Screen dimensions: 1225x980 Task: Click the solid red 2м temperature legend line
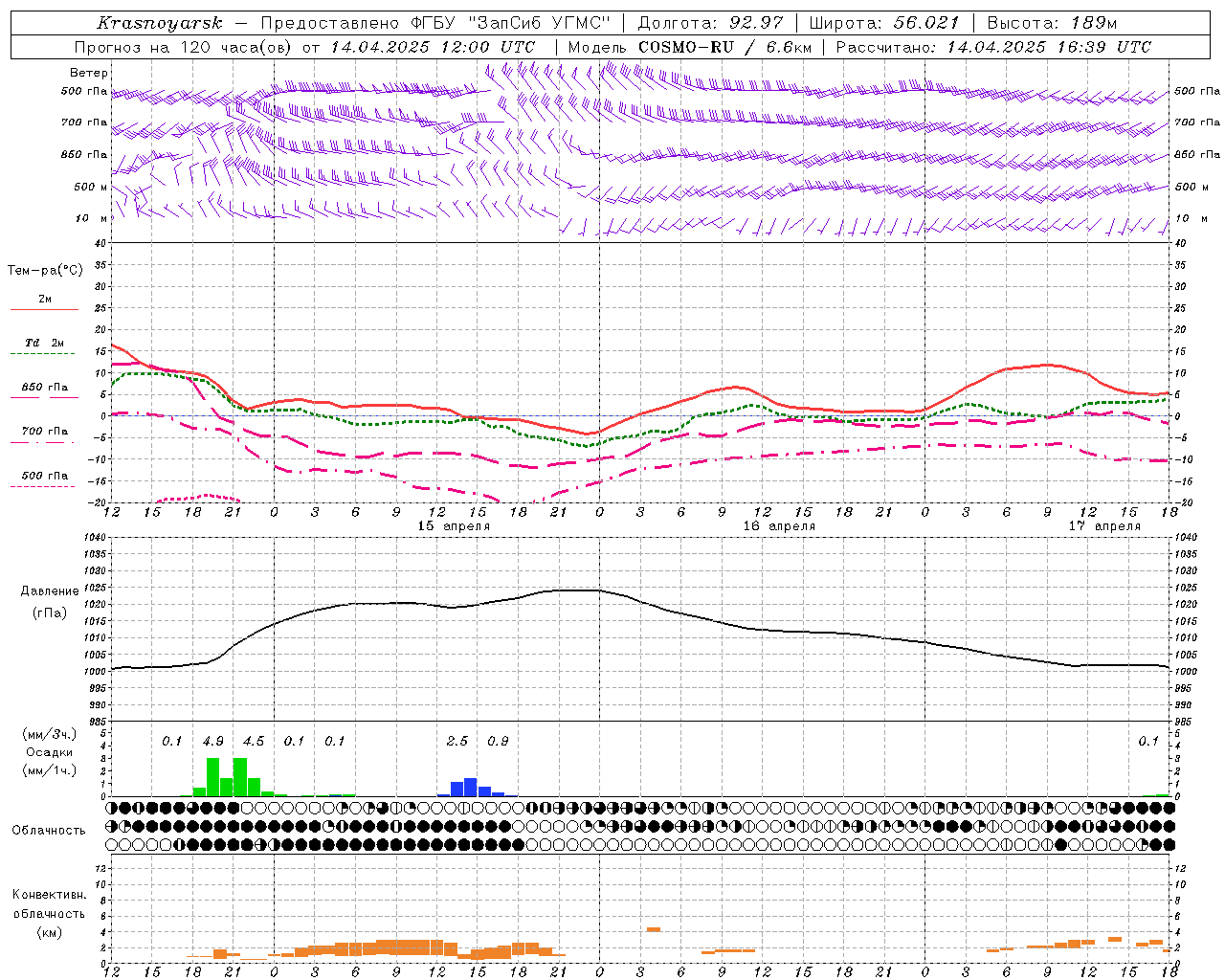coord(44,310)
